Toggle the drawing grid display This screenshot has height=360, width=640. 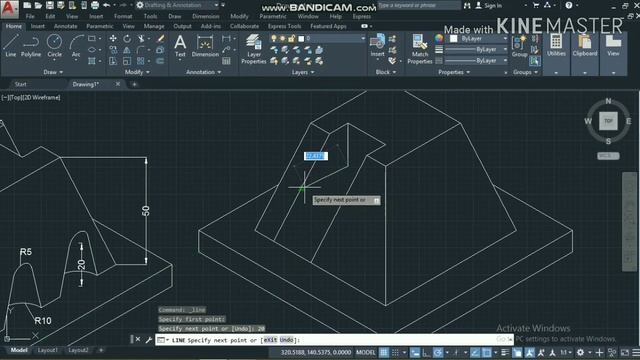pyautogui.click(x=384, y=352)
